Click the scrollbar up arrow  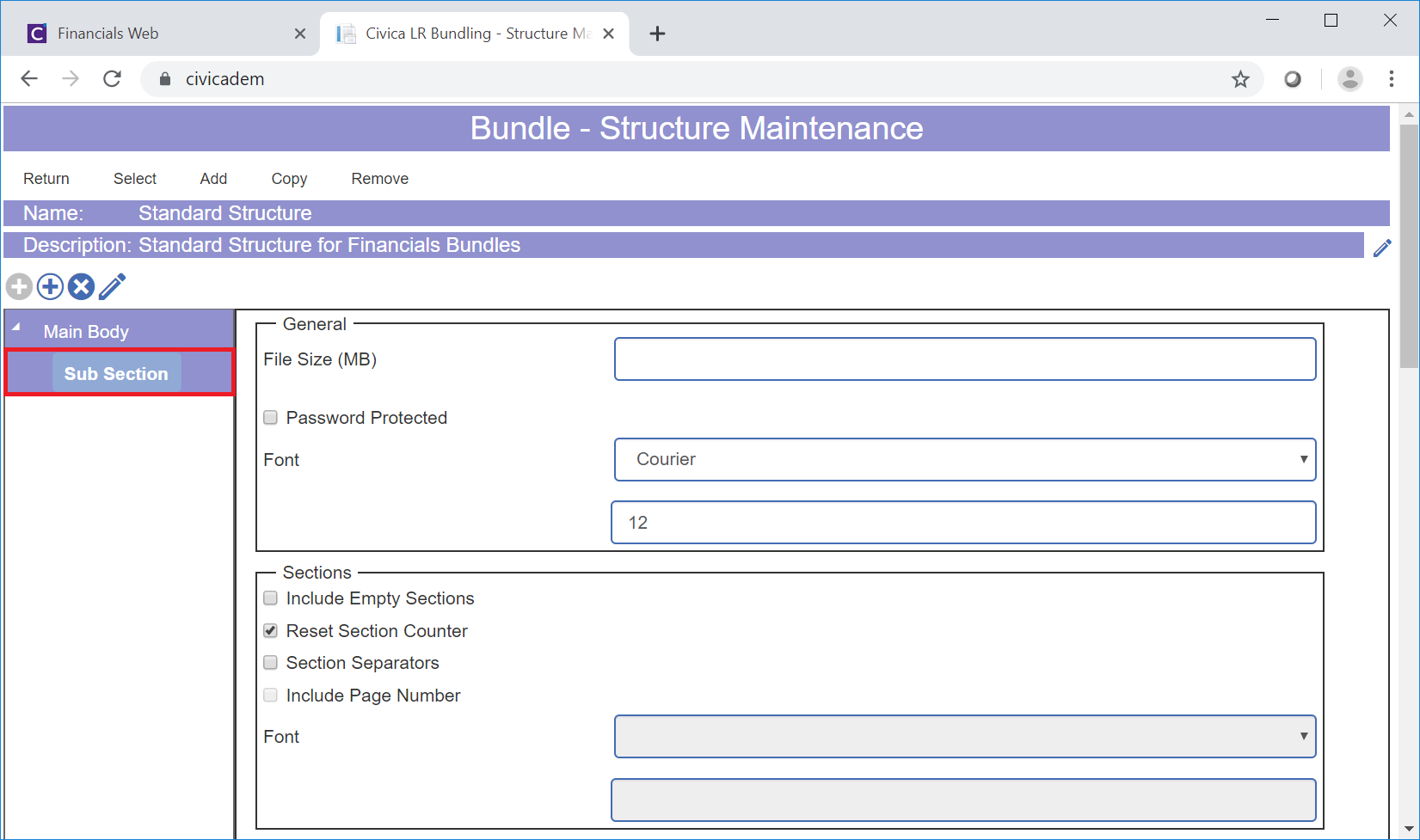(1409, 114)
